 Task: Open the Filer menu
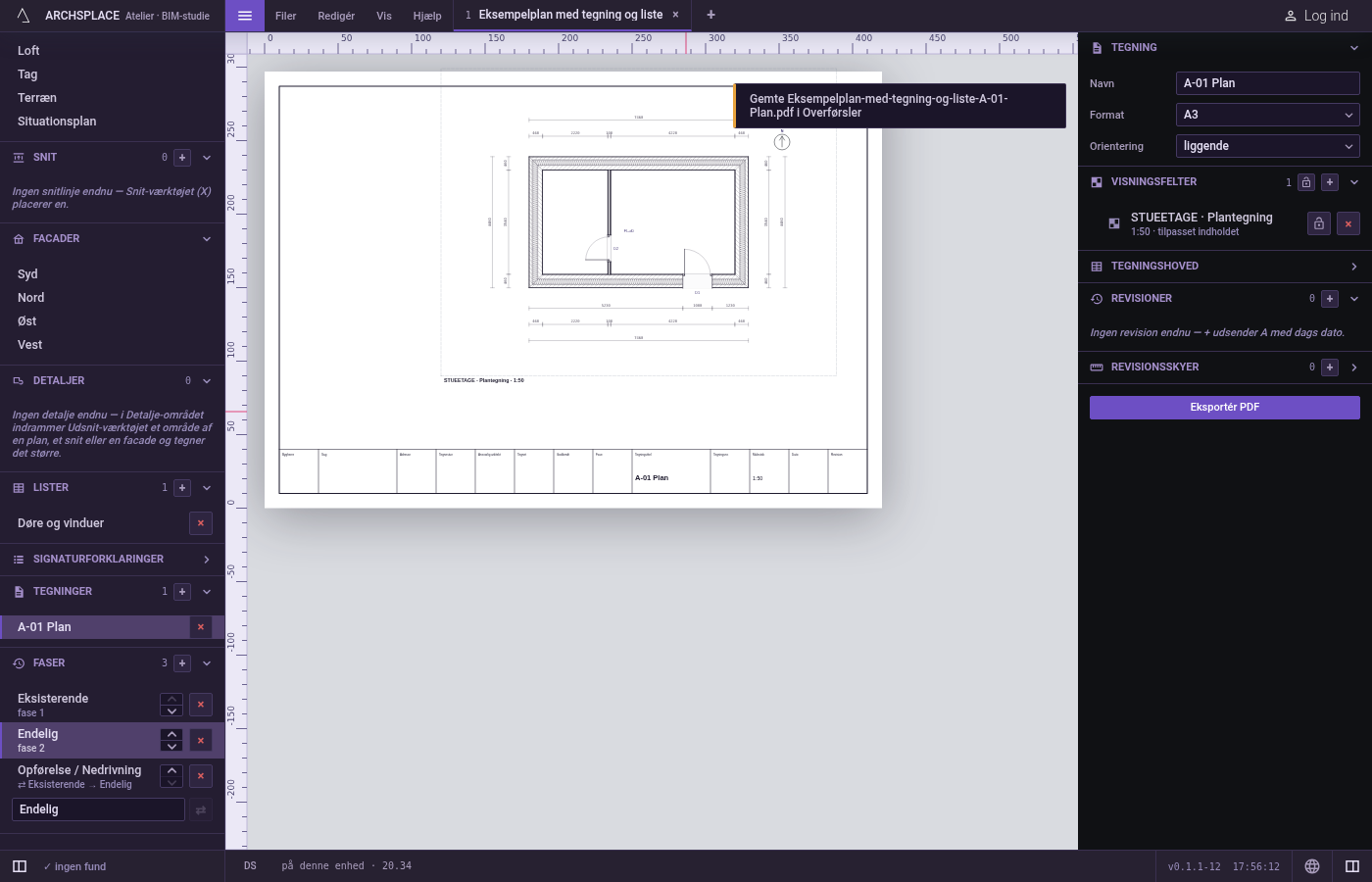[286, 16]
